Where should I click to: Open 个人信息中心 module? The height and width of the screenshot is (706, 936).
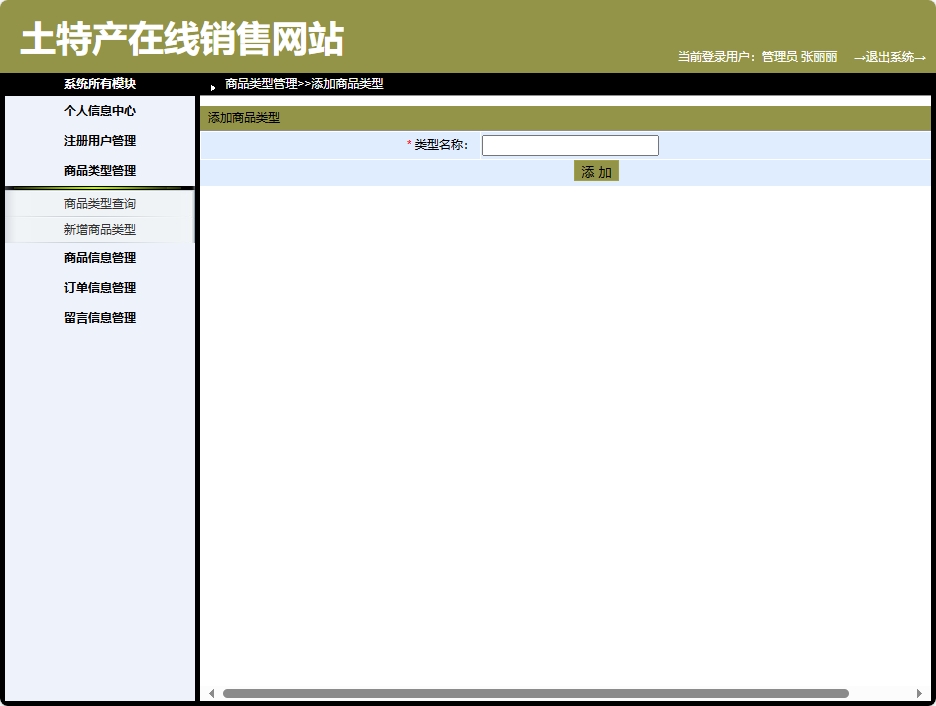click(x=99, y=111)
